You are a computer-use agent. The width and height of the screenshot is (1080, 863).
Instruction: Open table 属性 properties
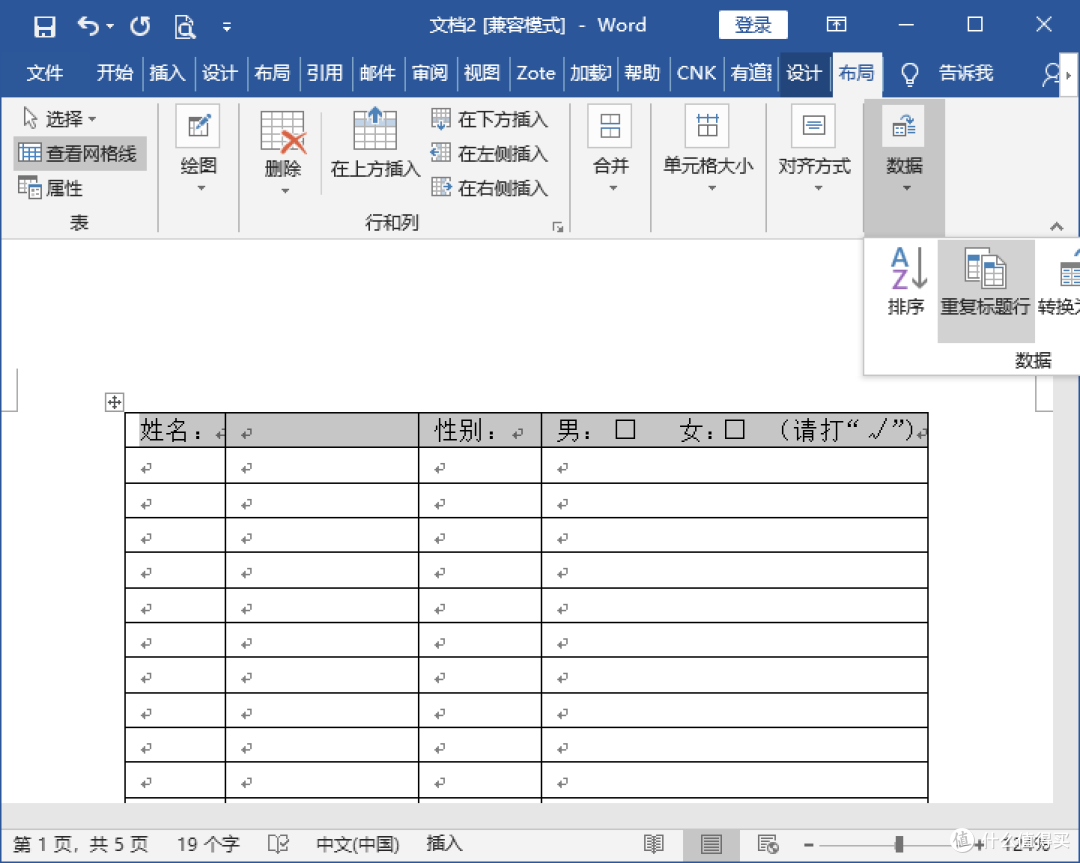51,187
